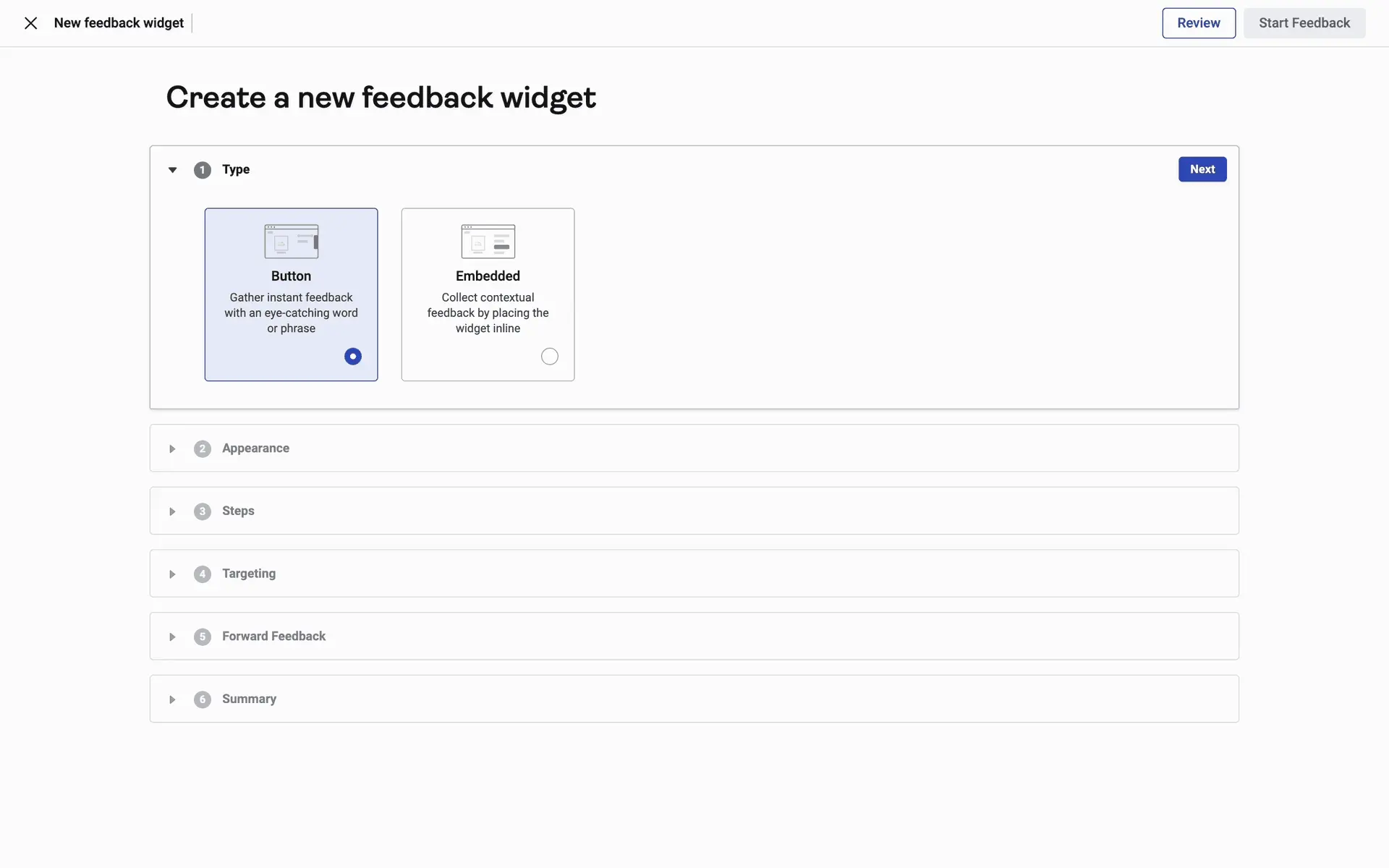Click the step 3 number badge
The image size is (1389, 868).
pyautogui.click(x=203, y=511)
